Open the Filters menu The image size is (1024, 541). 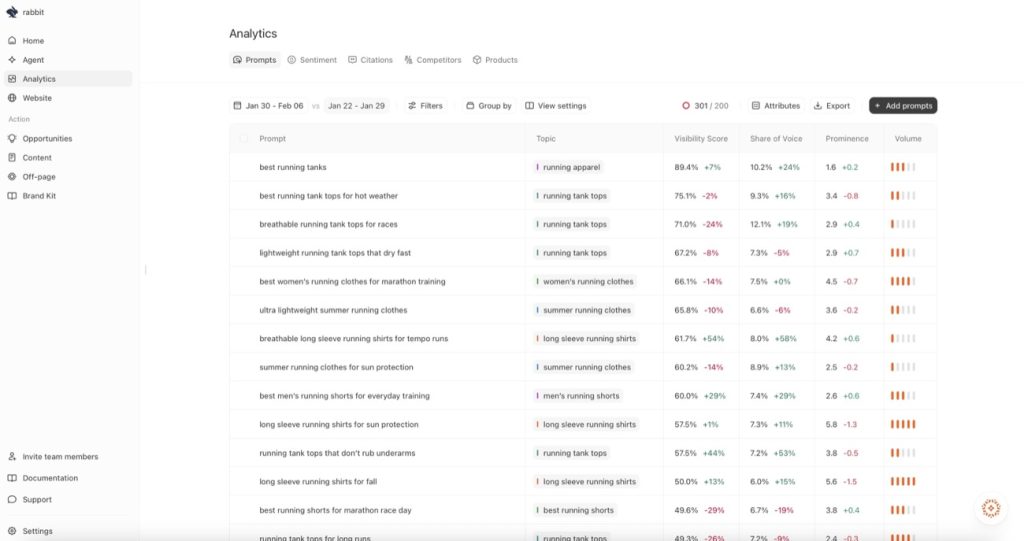click(x=425, y=106)
